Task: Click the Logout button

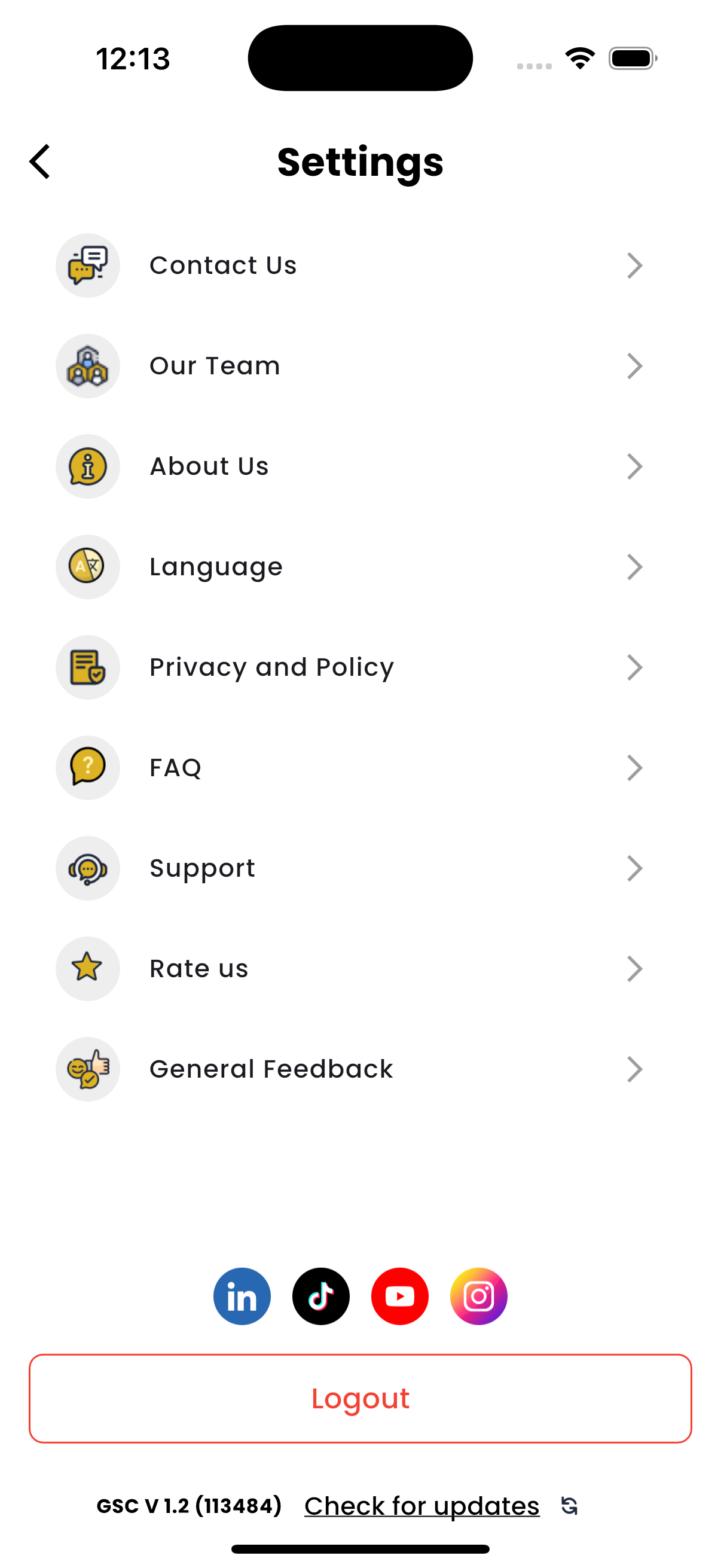Action: point(360,1398)
